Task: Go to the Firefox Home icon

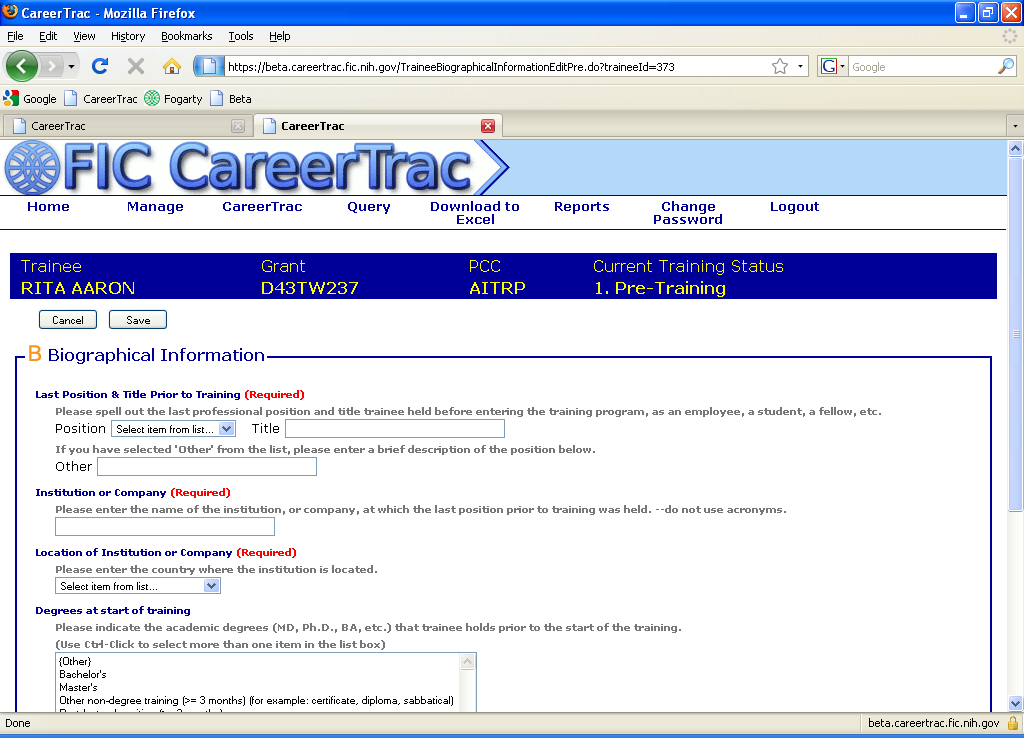Action: point(172,66)
